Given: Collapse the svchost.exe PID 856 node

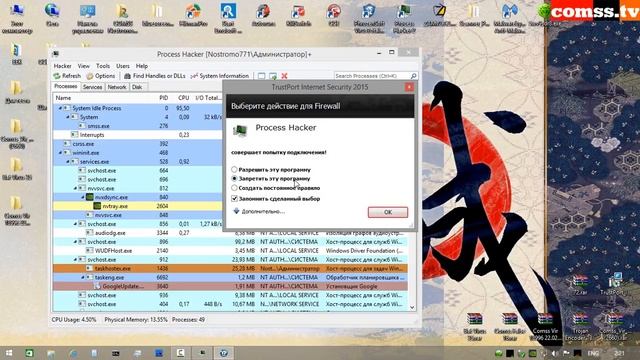Looking at the screenshot, I should point(75,224).
